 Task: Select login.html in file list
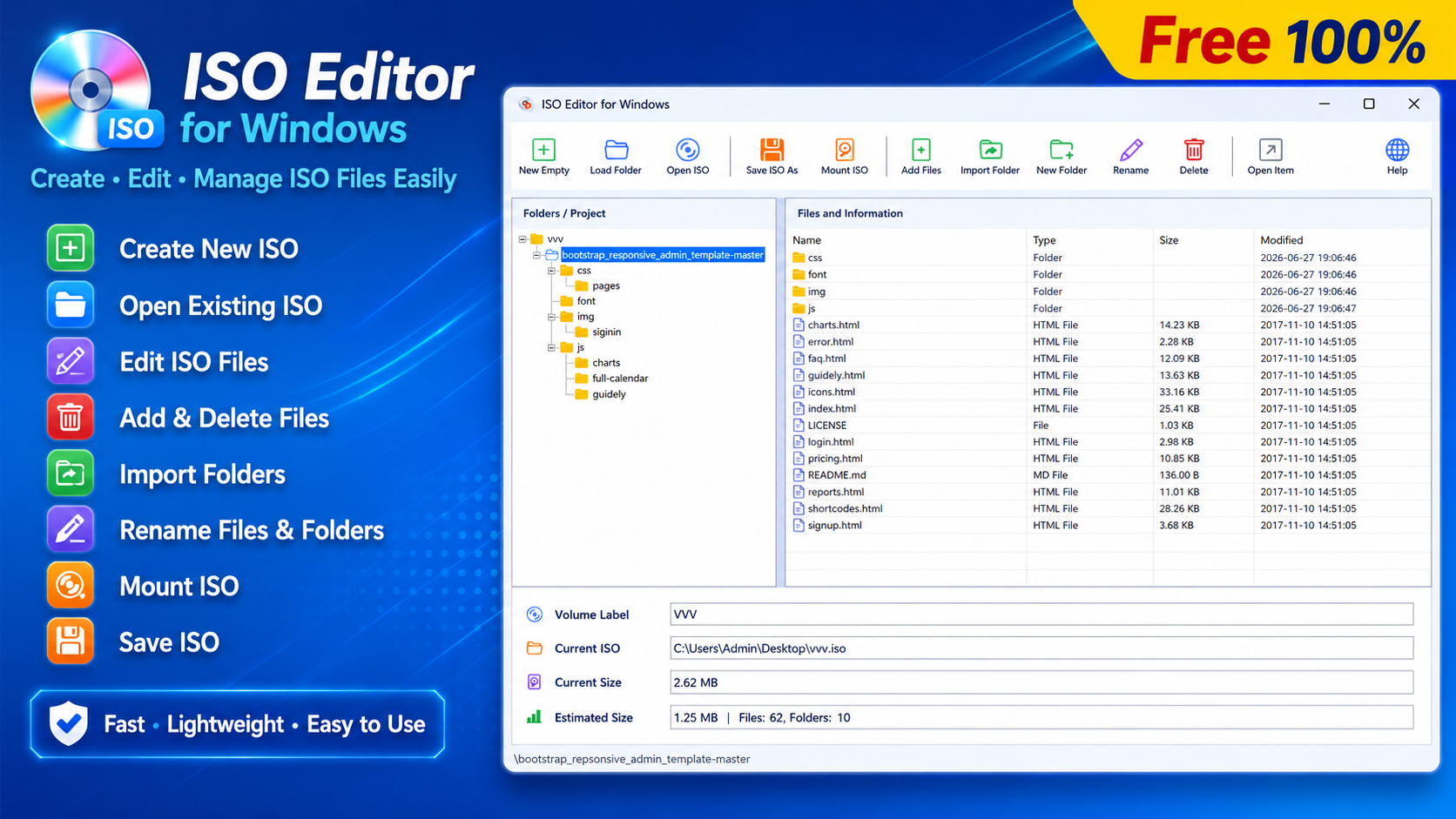click(831, 441)
